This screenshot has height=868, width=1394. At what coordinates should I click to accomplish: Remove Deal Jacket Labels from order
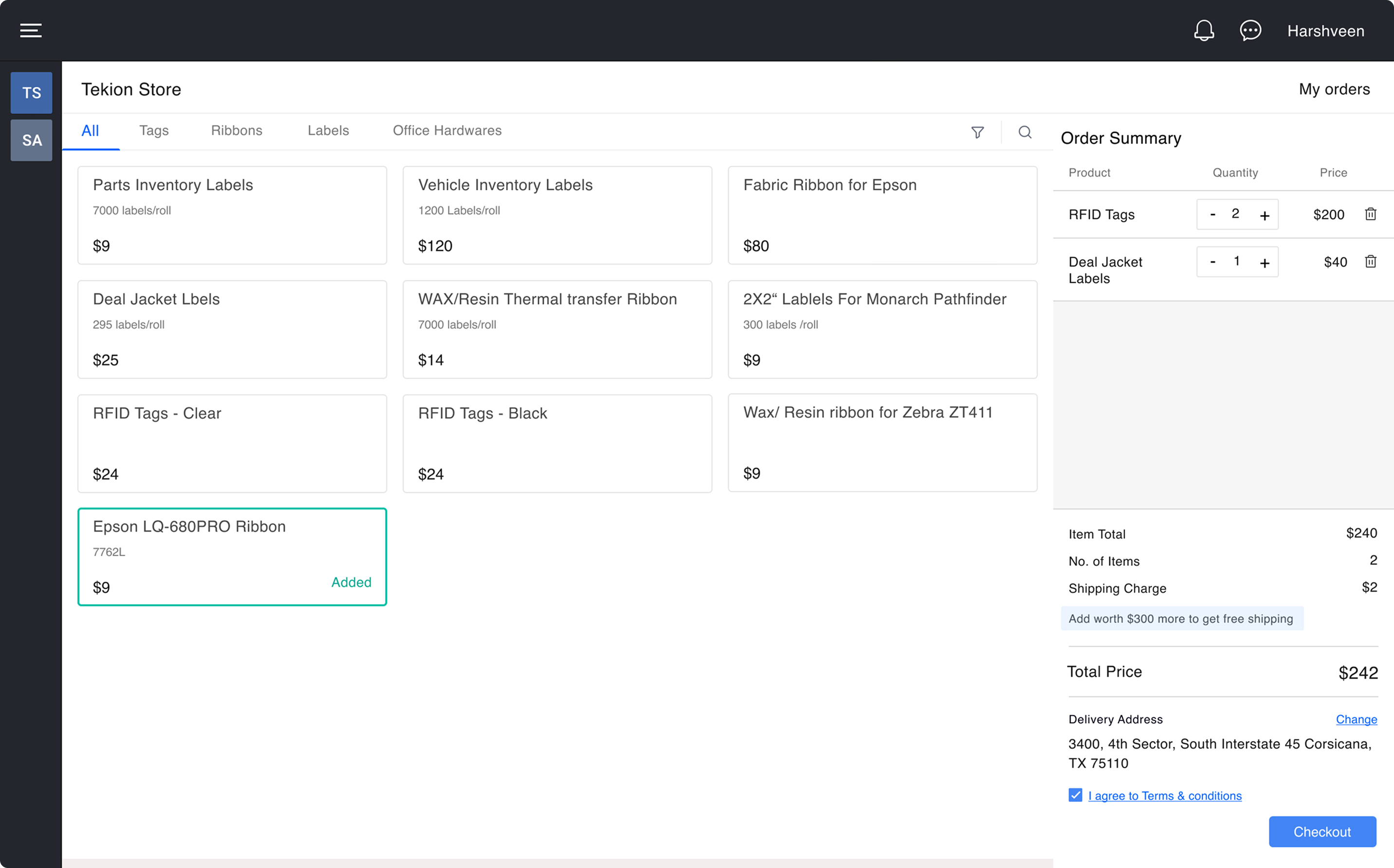(1371, 262)
